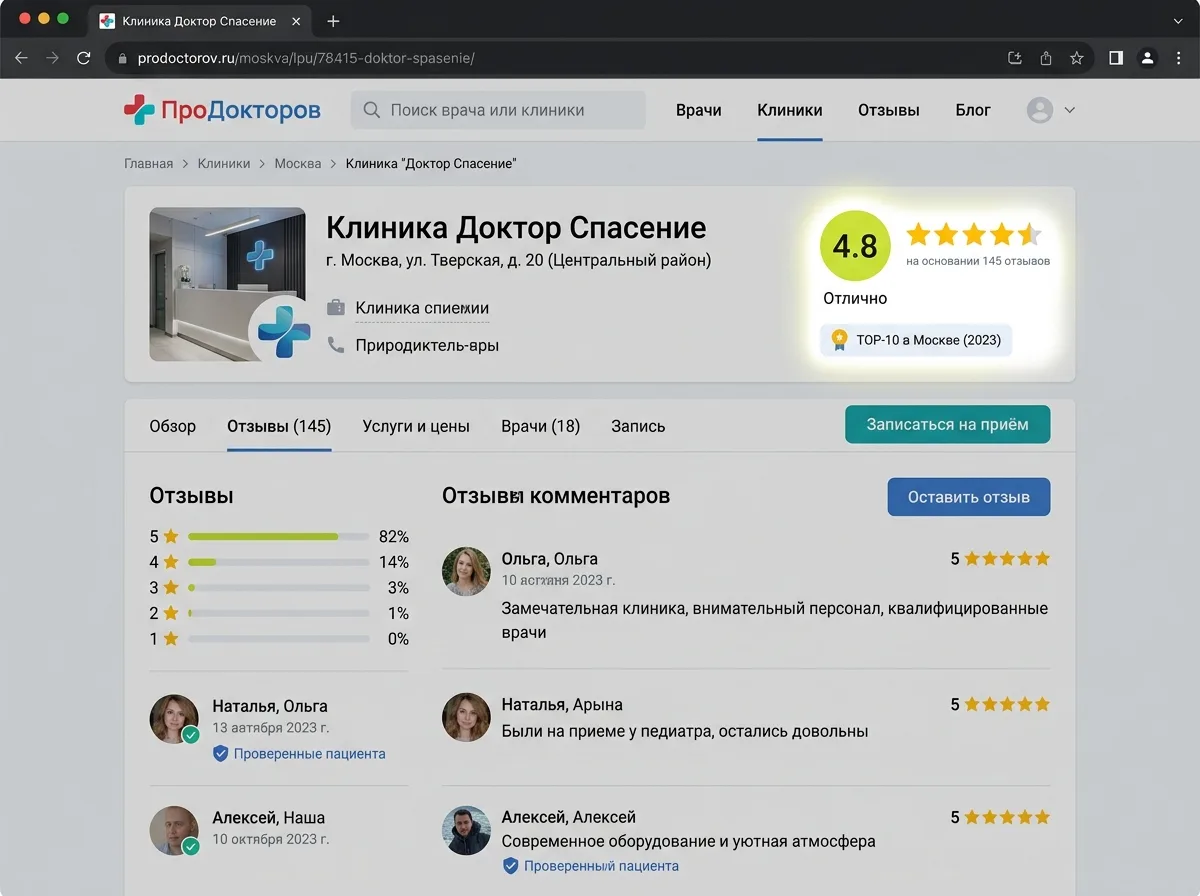1200x896 pixels.
Task: Share this page via share icon
Action: 1046,58
